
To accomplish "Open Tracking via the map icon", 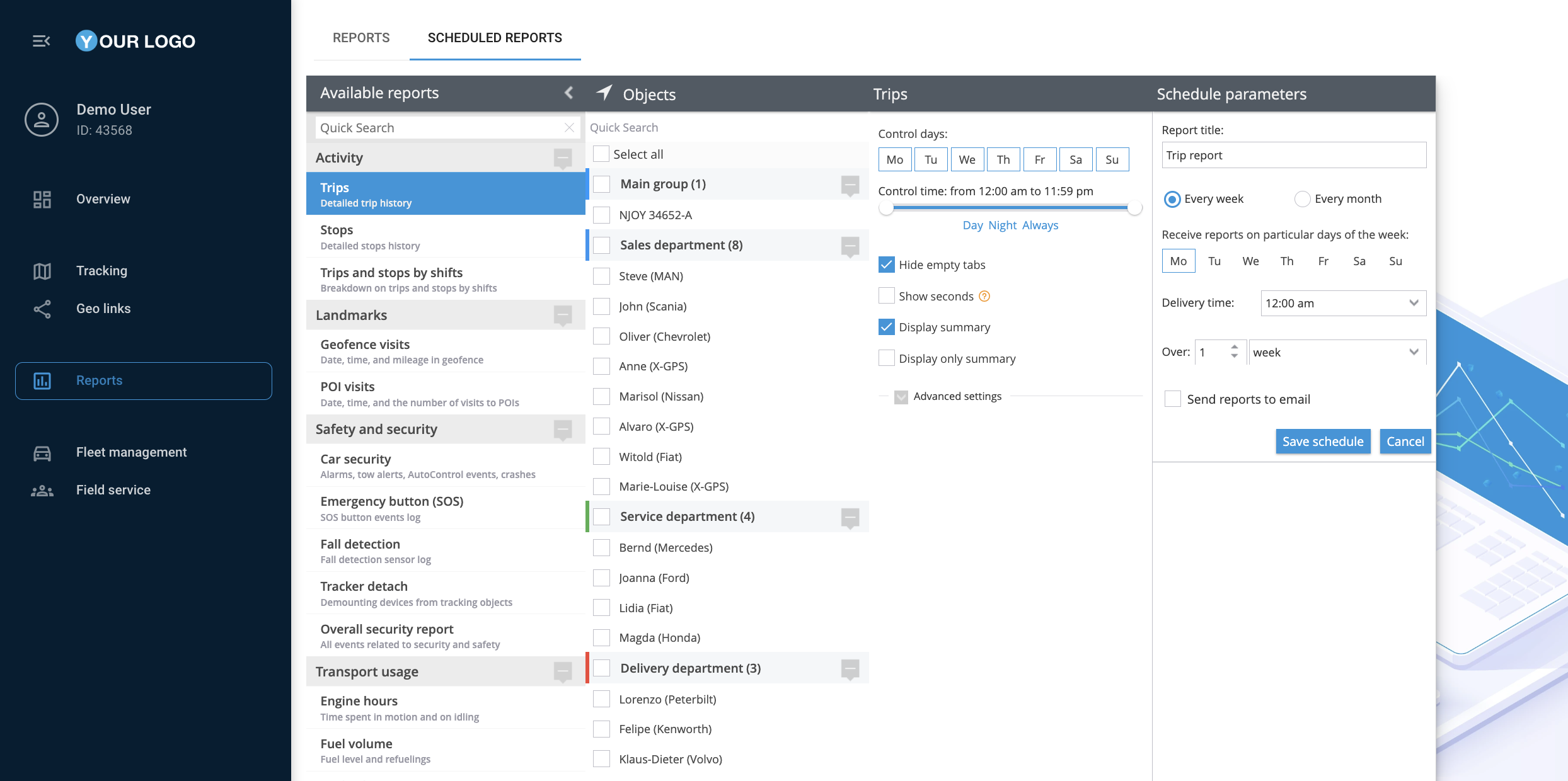I will (42, 271).
